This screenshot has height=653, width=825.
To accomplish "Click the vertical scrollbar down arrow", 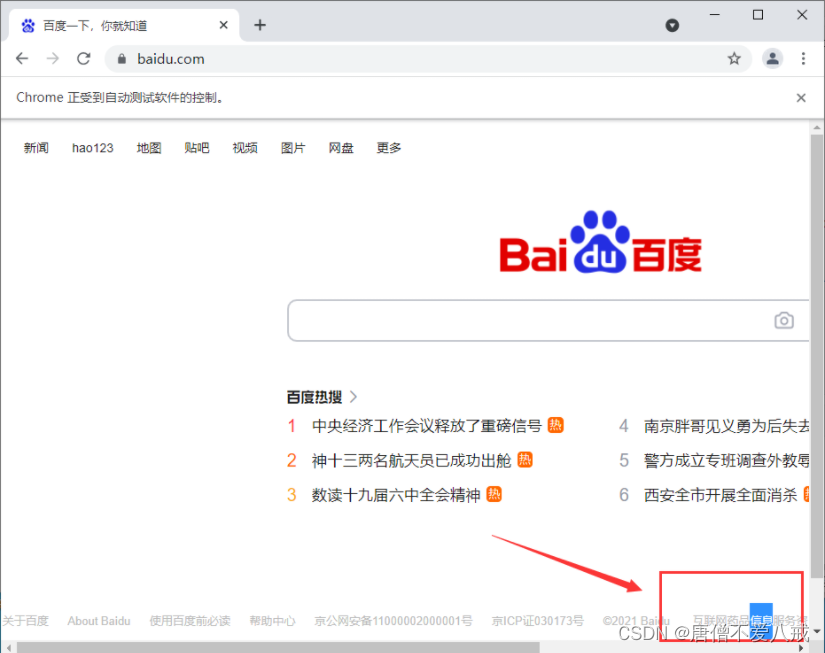I will pos(817,631).
